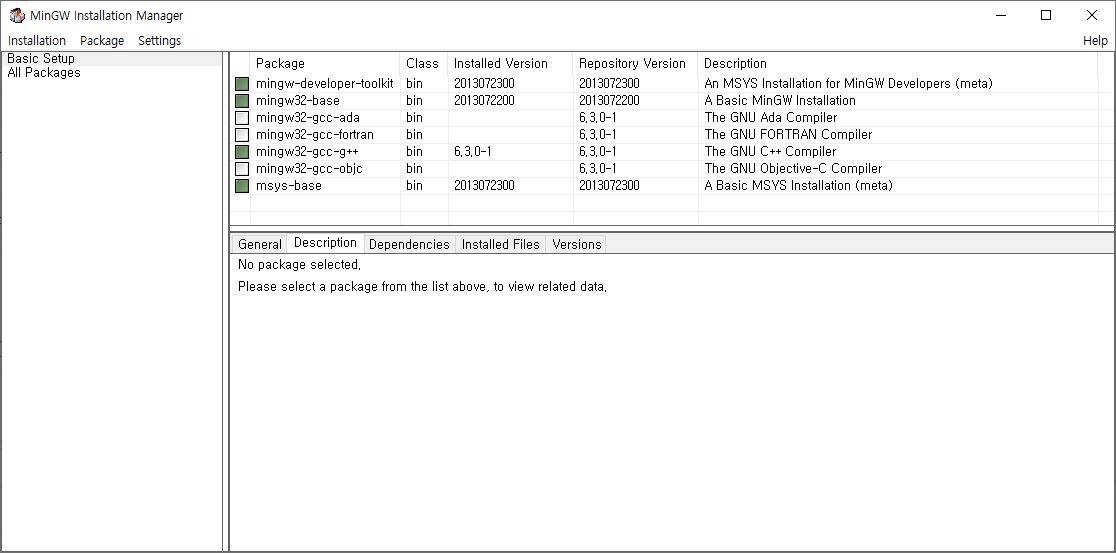Click repository version 2013072300 of msys-base
Viewport: 1116px width, 553px height.
pyautogui.click(x=609, y=186)
